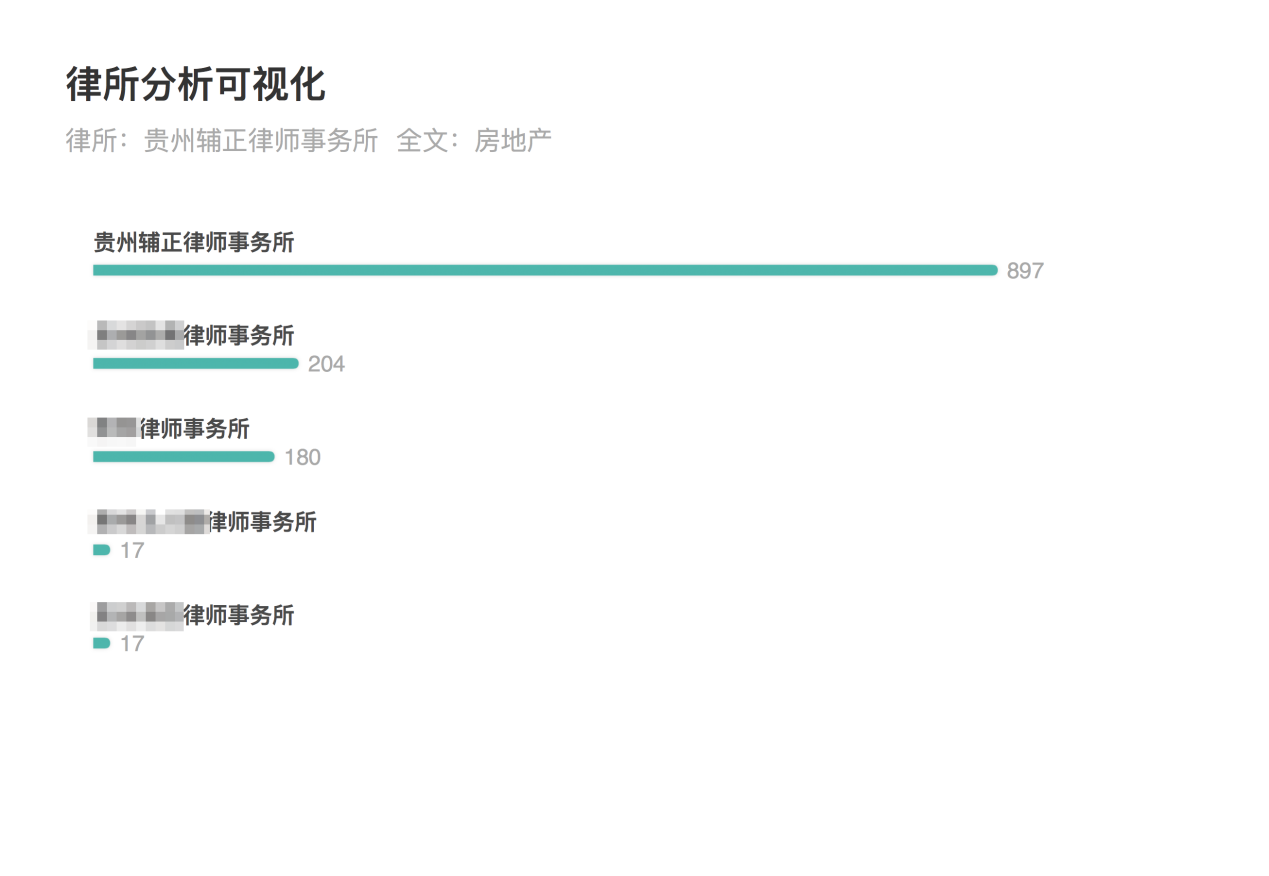
Task: Click the 204 value label
Action: point(326,364)
